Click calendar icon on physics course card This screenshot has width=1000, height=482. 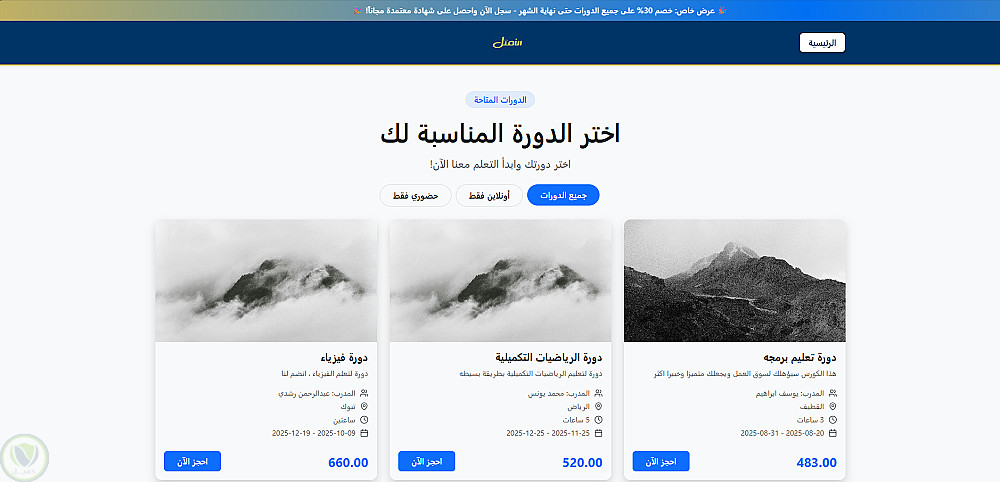pyautogui.click(x=364, y=434)
